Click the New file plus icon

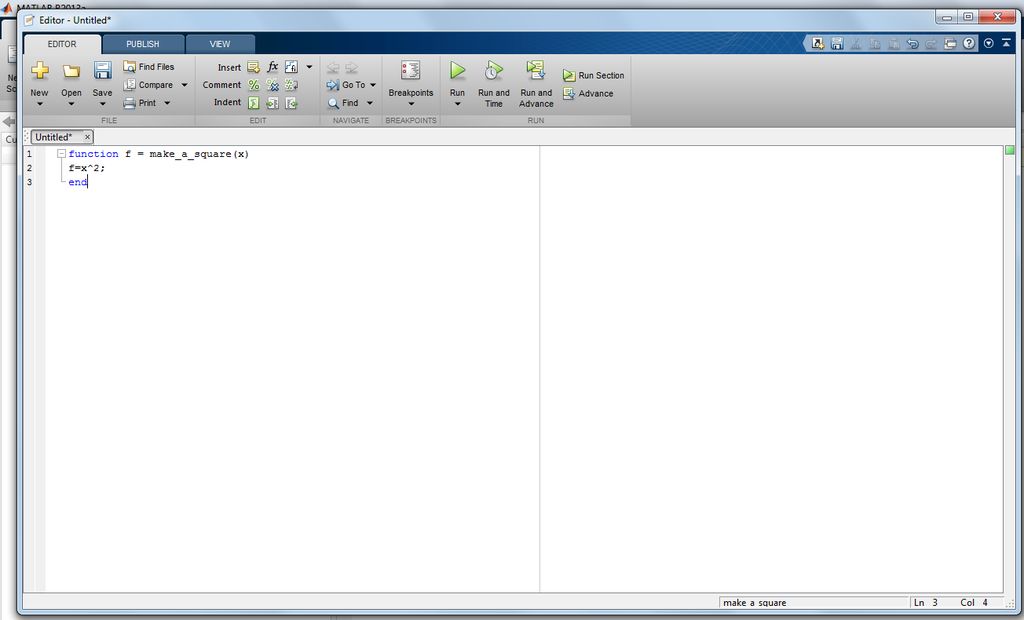click(40, 71)
